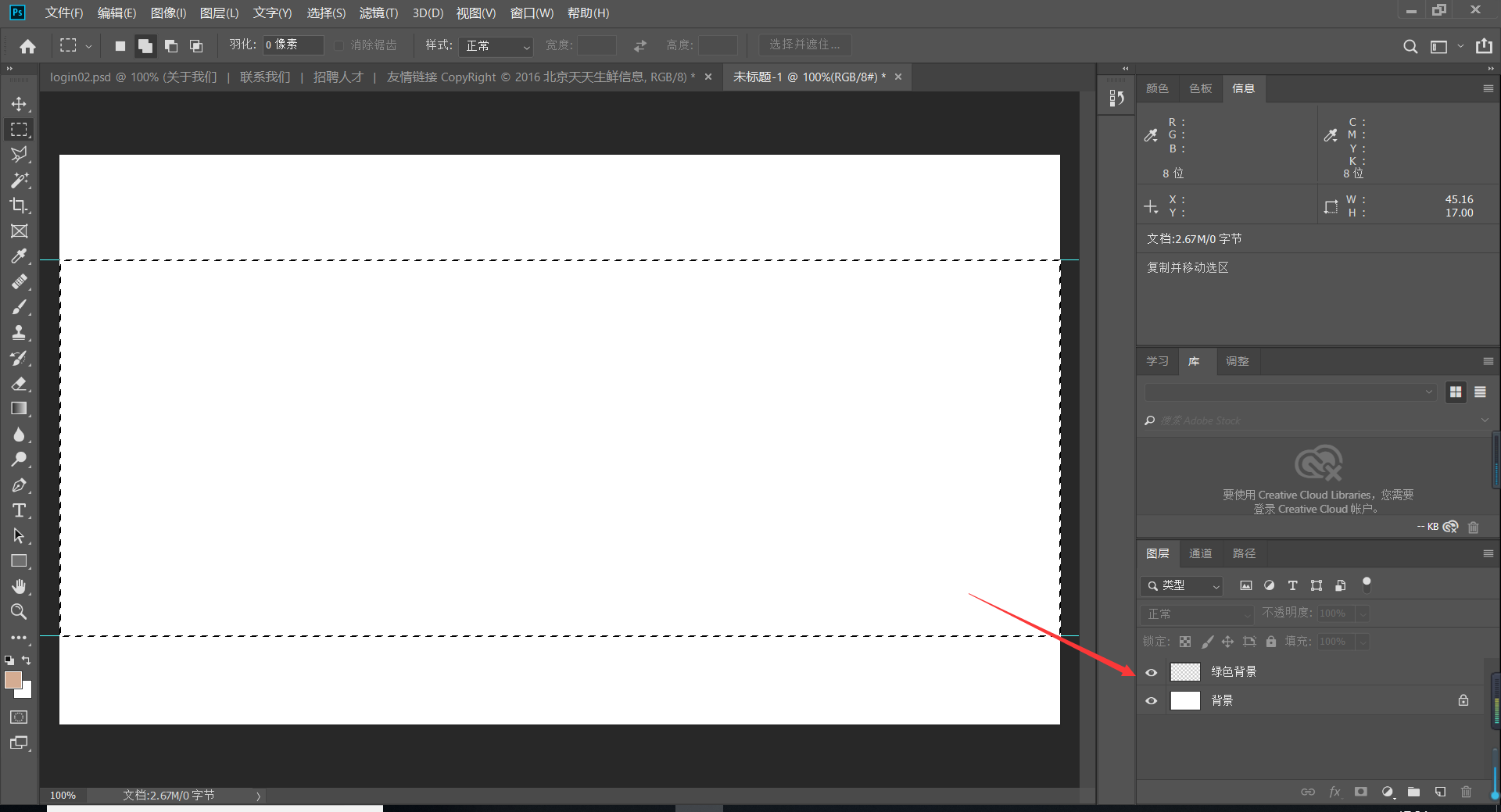Select the Frame tool
Viewport: 1501px width, 812px height.
[x=19, y=231]
